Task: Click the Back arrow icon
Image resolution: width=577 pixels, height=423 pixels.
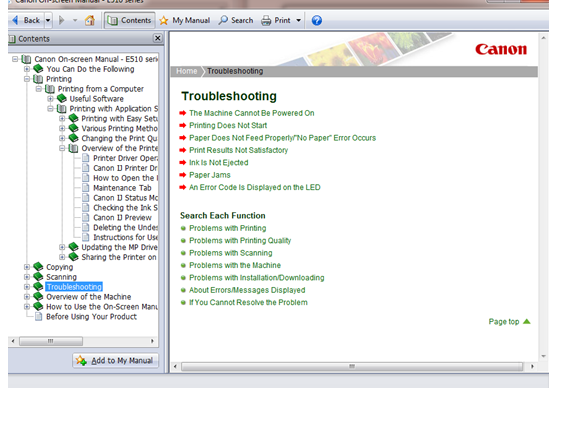Action: (x=16, y=20)
